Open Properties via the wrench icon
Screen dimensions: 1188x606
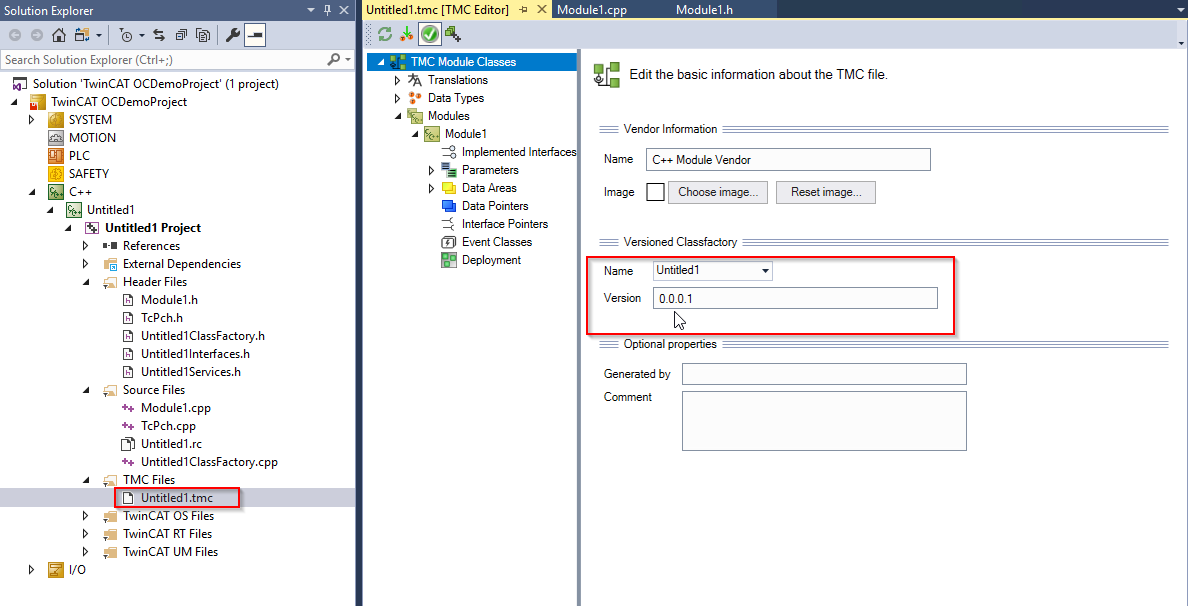click(233, 35)
